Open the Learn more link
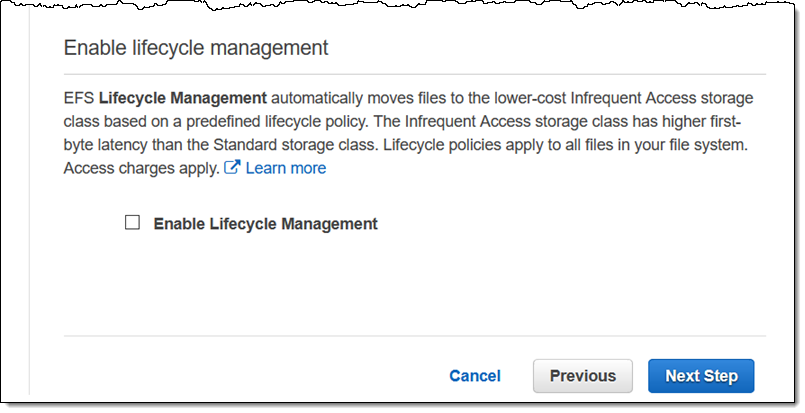The image size is (805, 413). point(286,168)
